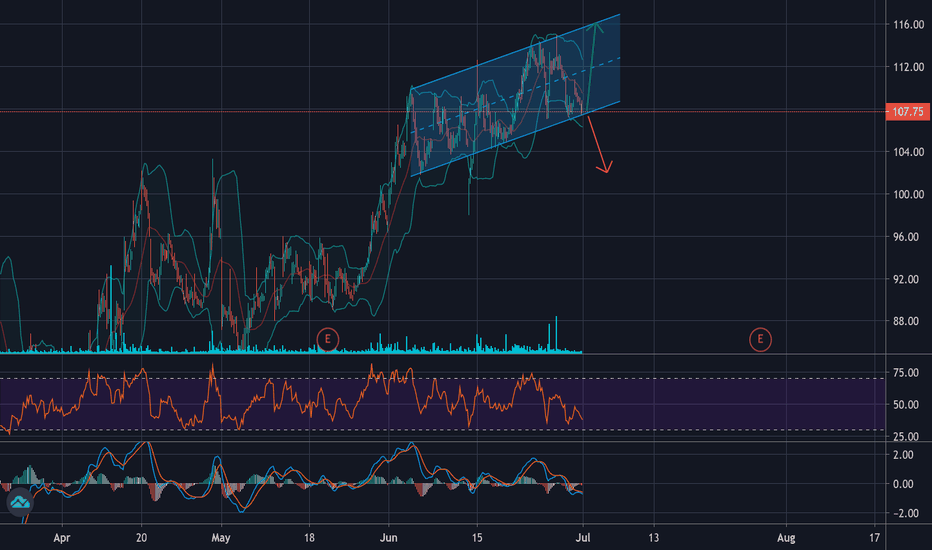Select the blue parallel channel drawing
The width and height of the screenshot is (932, 550).
click(515, 95)
